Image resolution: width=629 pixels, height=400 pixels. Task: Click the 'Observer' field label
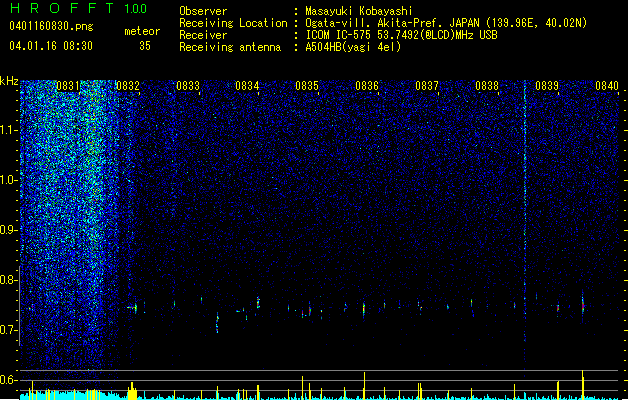(x=203, y=11)
